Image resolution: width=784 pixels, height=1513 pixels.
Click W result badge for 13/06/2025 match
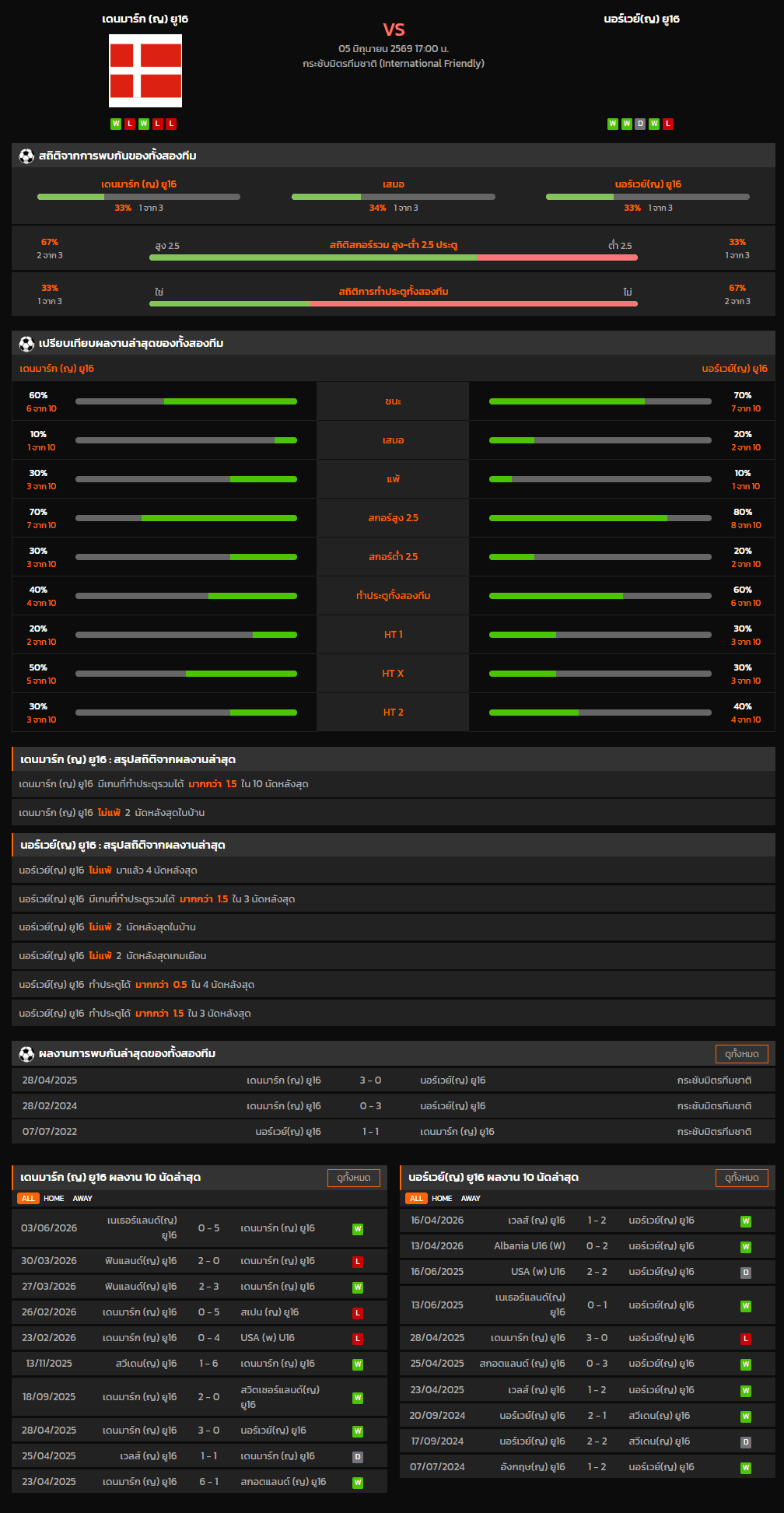coord(746,1306)
